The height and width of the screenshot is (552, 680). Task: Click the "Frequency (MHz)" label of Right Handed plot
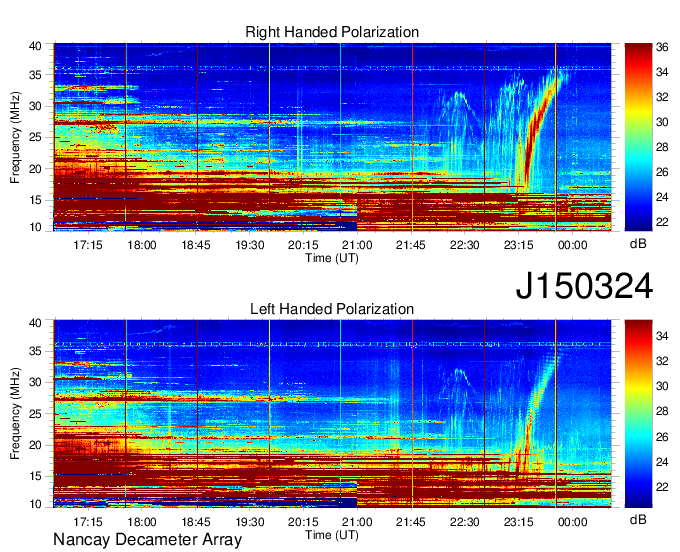click(x=15, y=137)
